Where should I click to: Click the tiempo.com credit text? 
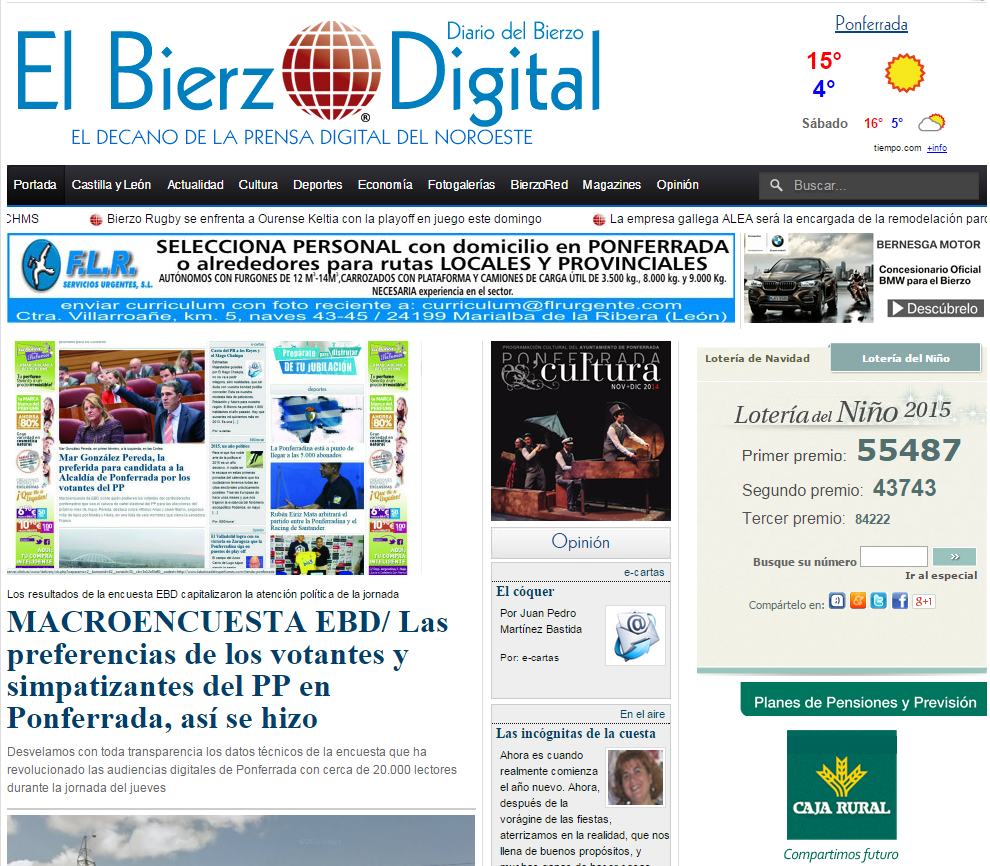coord(897,148)
